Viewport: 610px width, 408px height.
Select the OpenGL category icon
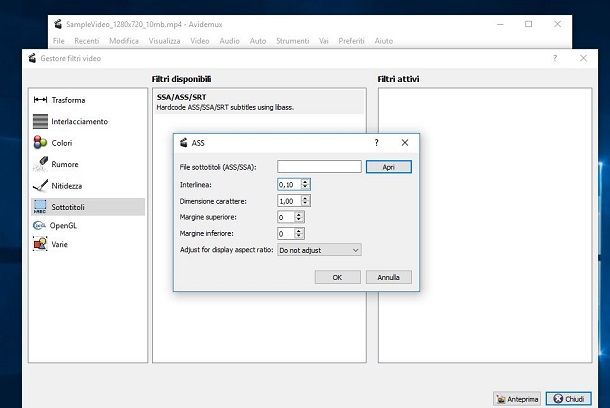tap(39, 226)
